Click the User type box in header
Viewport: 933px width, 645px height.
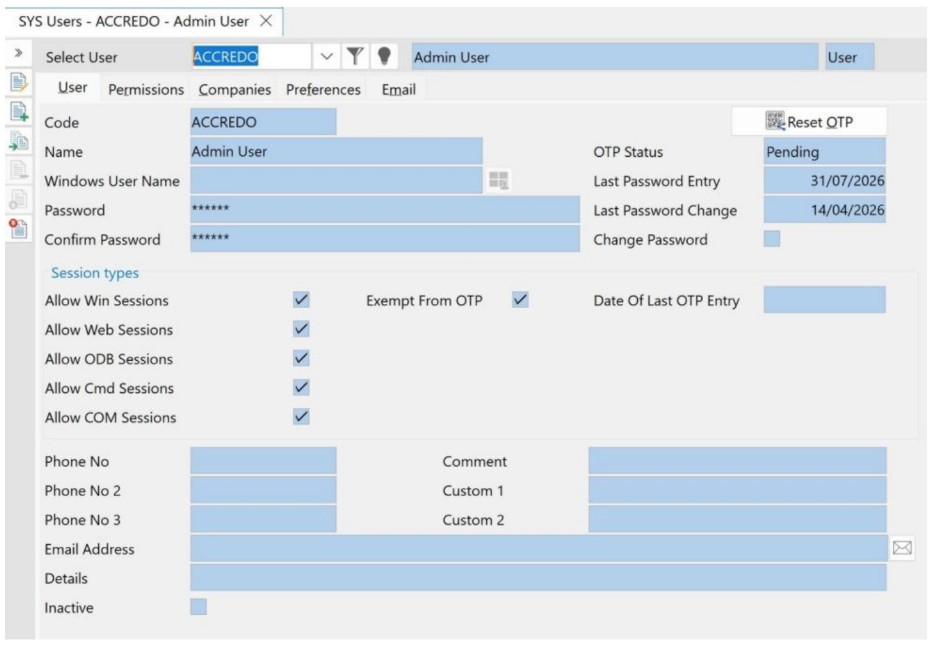click(850, 57)
